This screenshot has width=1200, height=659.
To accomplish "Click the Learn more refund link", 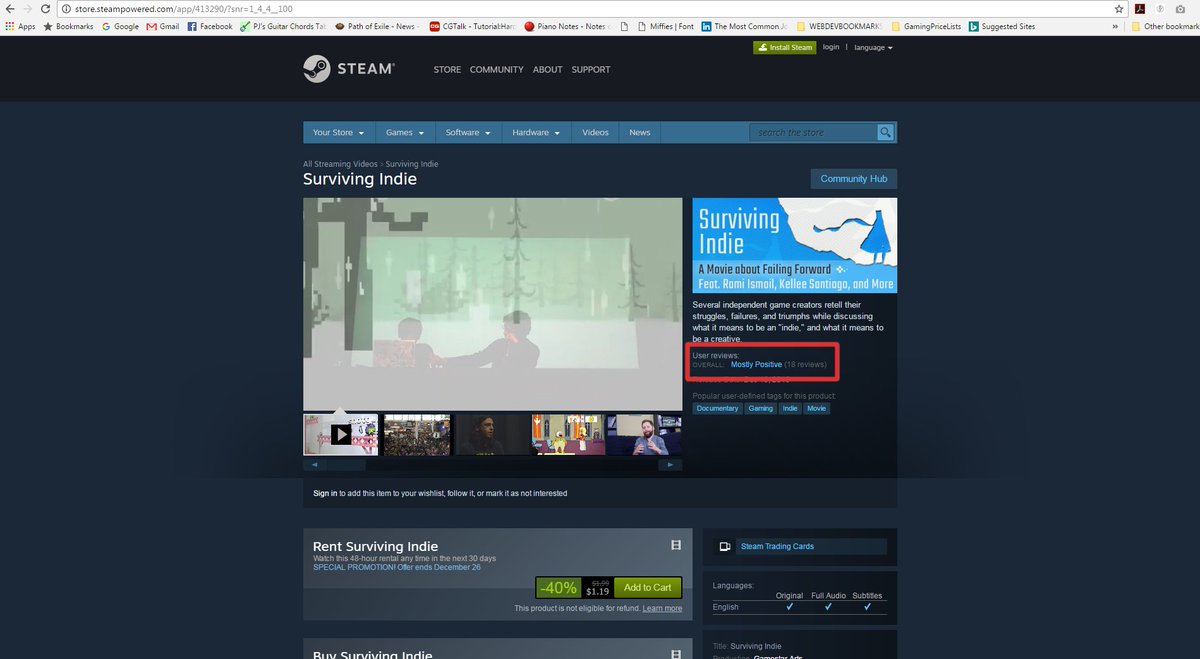I will pyautogui.click(x=662, y=608).
